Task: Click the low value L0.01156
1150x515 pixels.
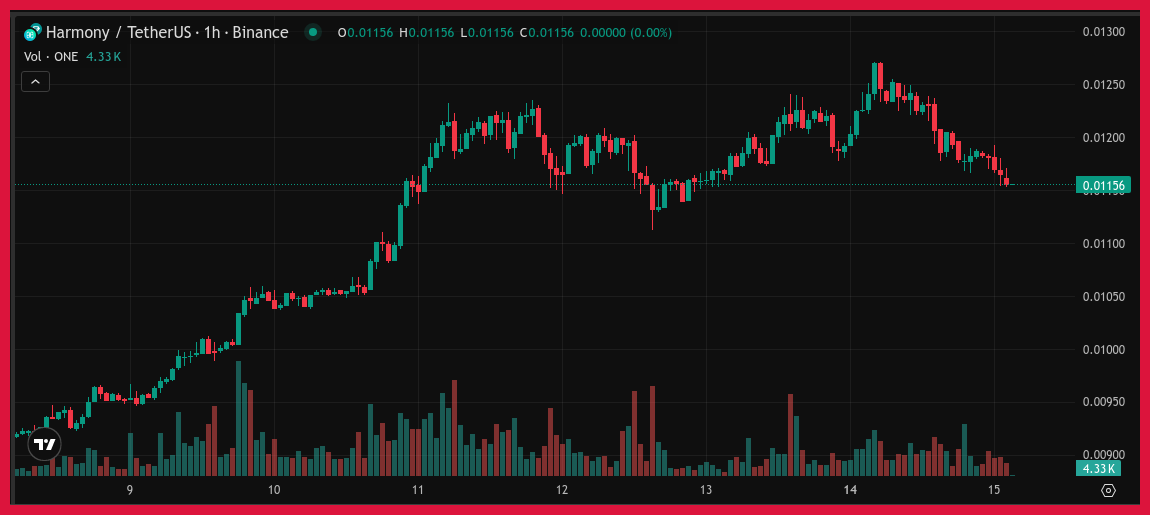Action: 487,33
